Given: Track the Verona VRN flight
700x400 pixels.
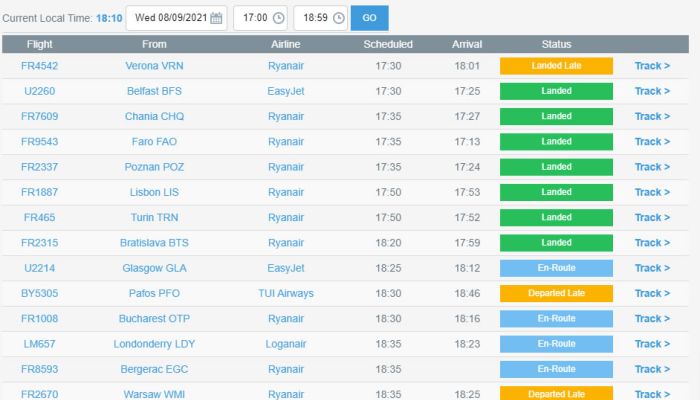Looking at the screenshot, I should click(x=652, y=66).
